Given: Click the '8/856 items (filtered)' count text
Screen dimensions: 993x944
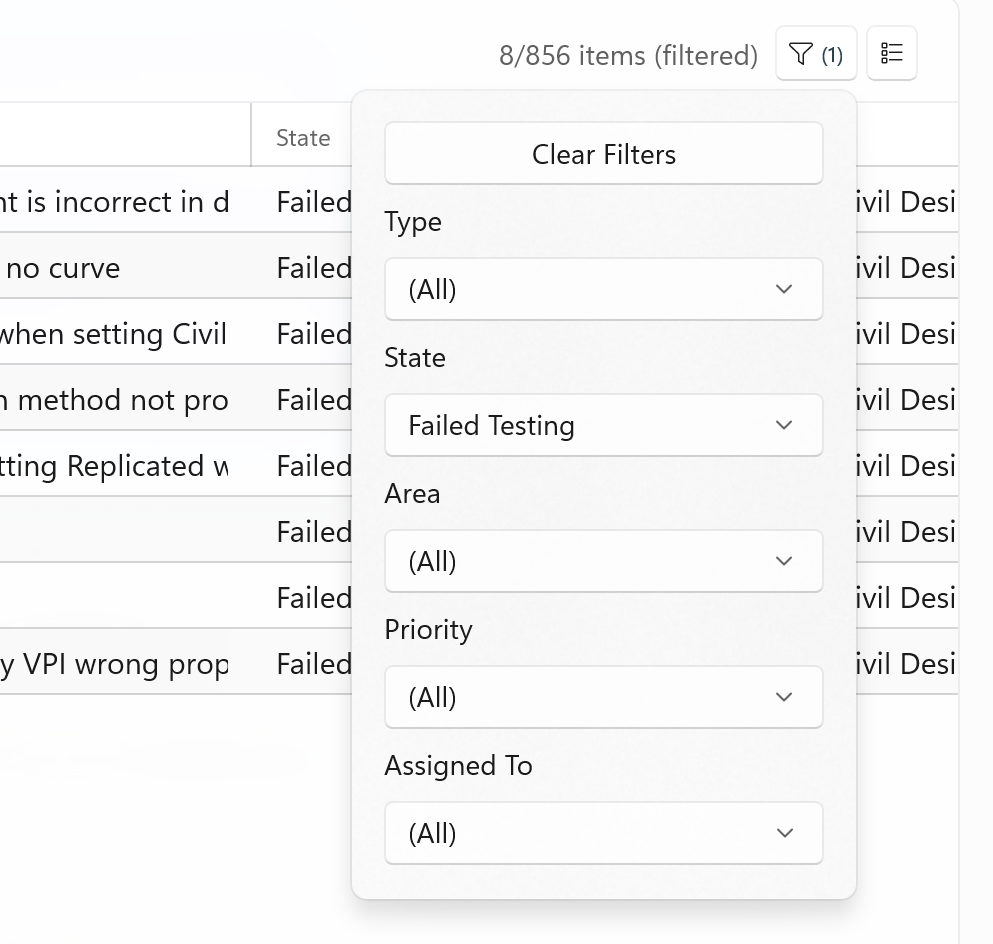Looking at the screenshot, I should coord(628,56).
